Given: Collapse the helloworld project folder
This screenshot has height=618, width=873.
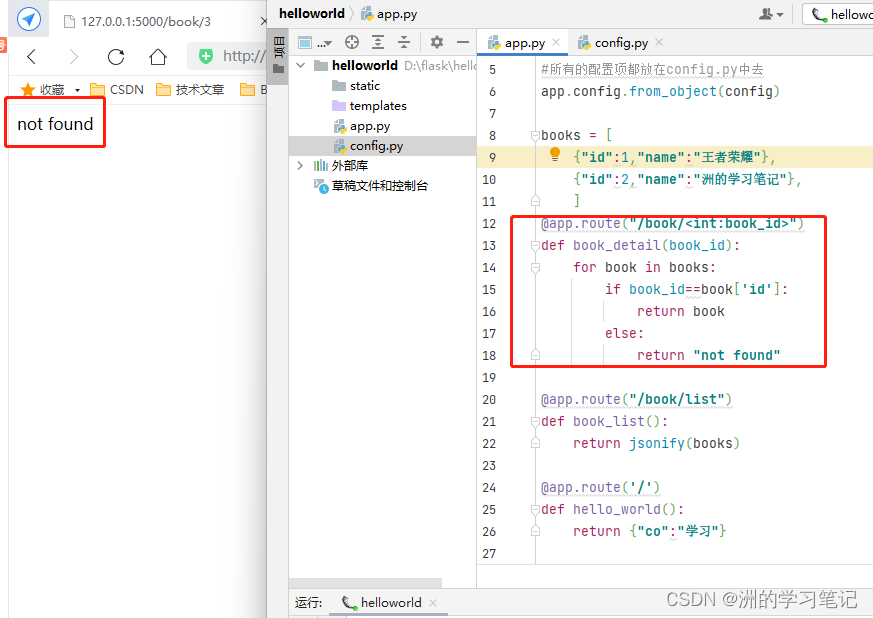Looking at the screenshot, I should coord(301,66).
